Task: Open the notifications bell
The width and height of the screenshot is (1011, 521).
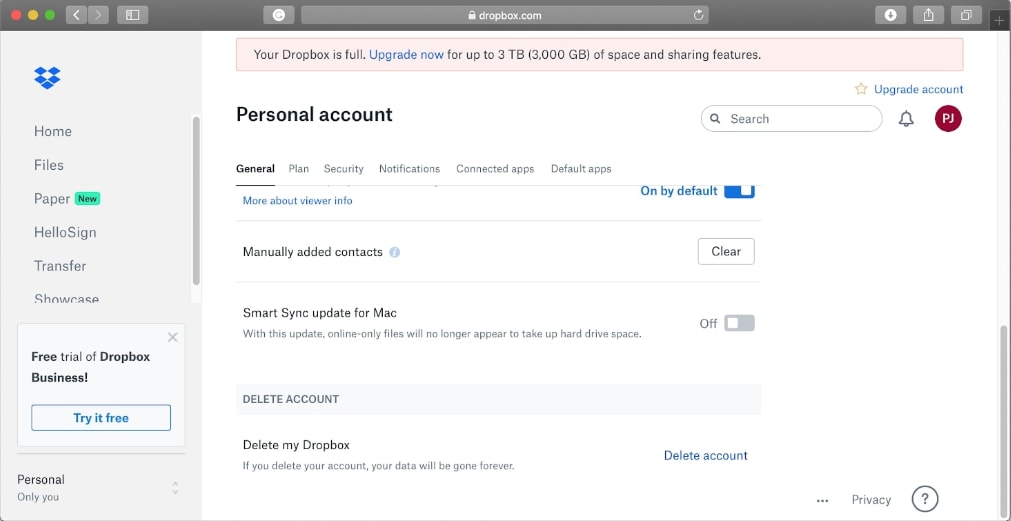Action: click(906, 119)
